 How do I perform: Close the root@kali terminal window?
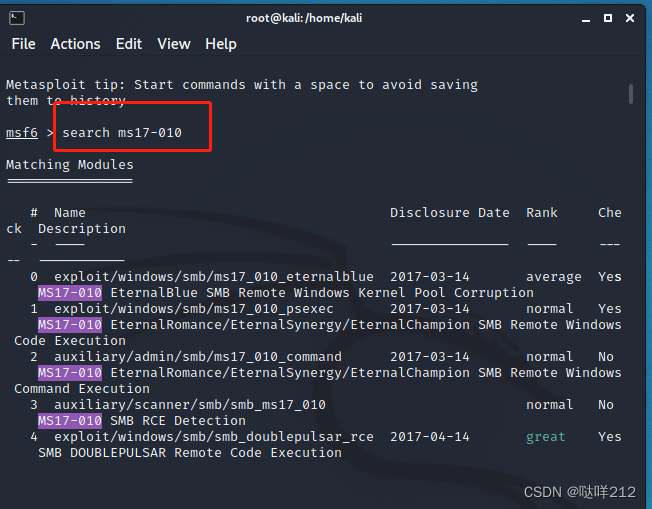tap(630, 18)
